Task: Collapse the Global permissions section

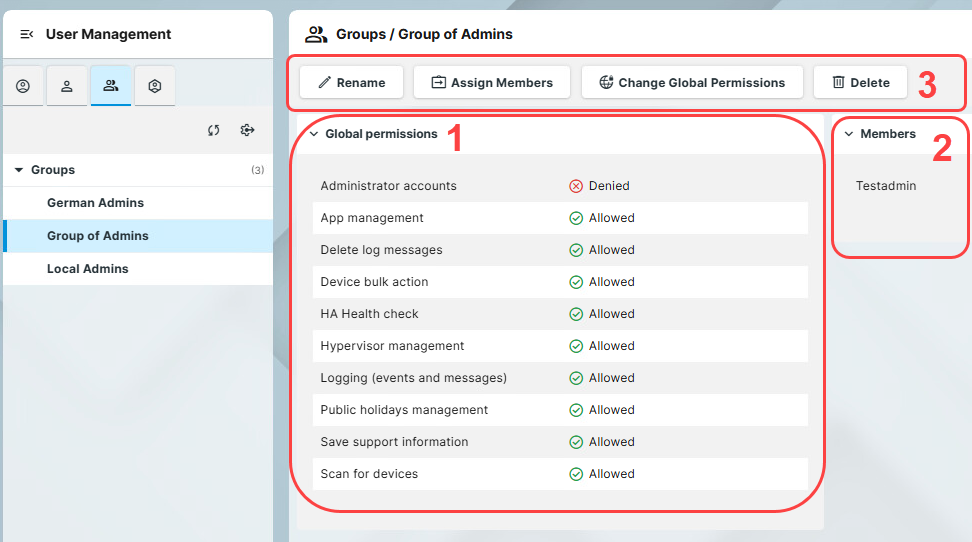Action: point(313,134)
